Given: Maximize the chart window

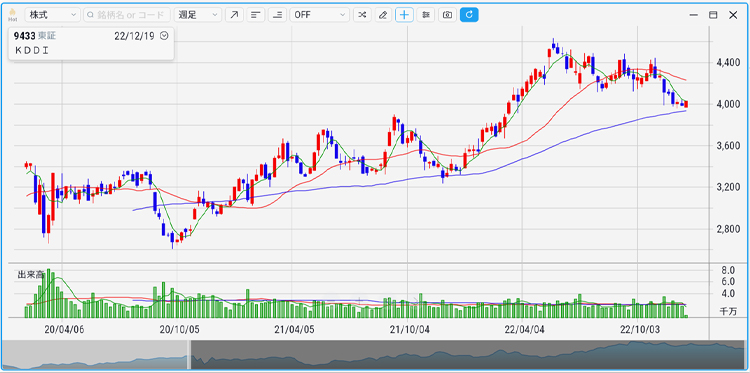Looking at the screenshot, I should pyautogui.click(x=713, y=15).
